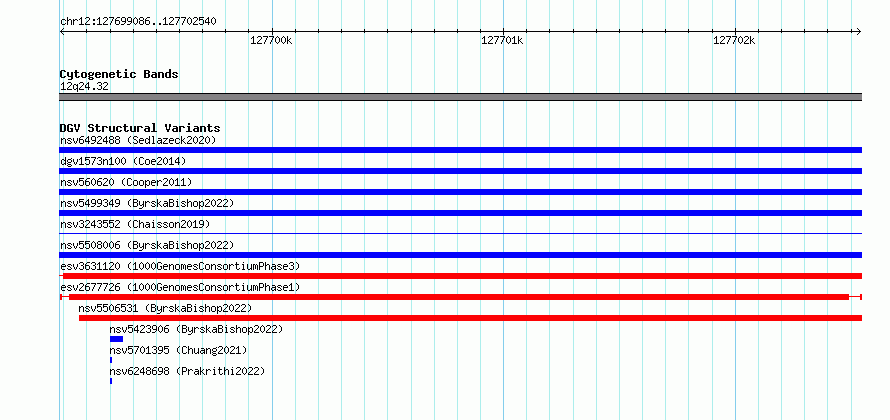
Task: Click esv2677726 (1000GenomesConsortiumPhase1) label
Action: 180,287
